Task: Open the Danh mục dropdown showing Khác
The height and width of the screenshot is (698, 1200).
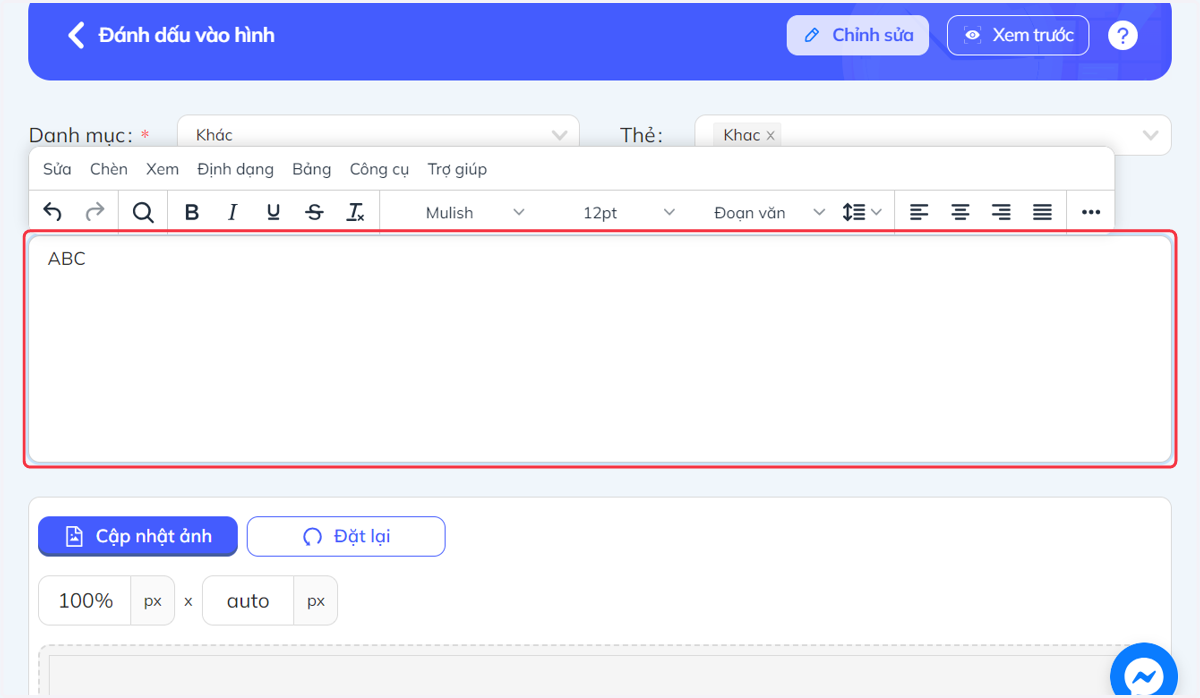Action: [x=378, y=135]
